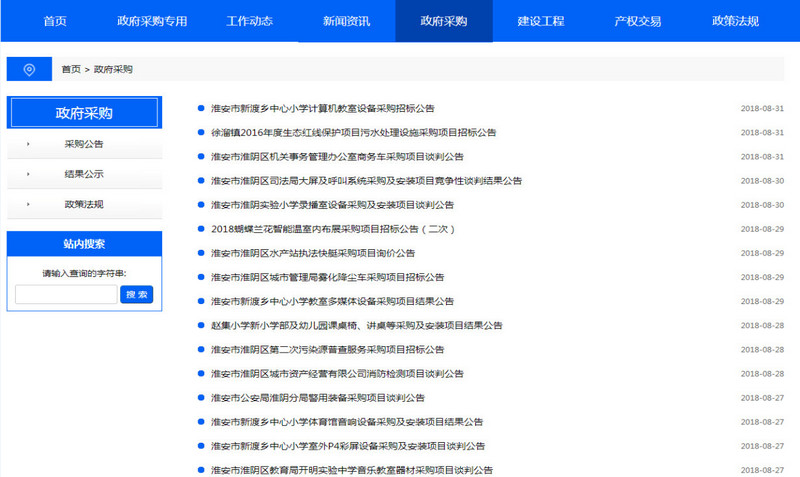Click 首页 in the breadcrumb path
800x477 pixels.
click(x=71, y=69)
